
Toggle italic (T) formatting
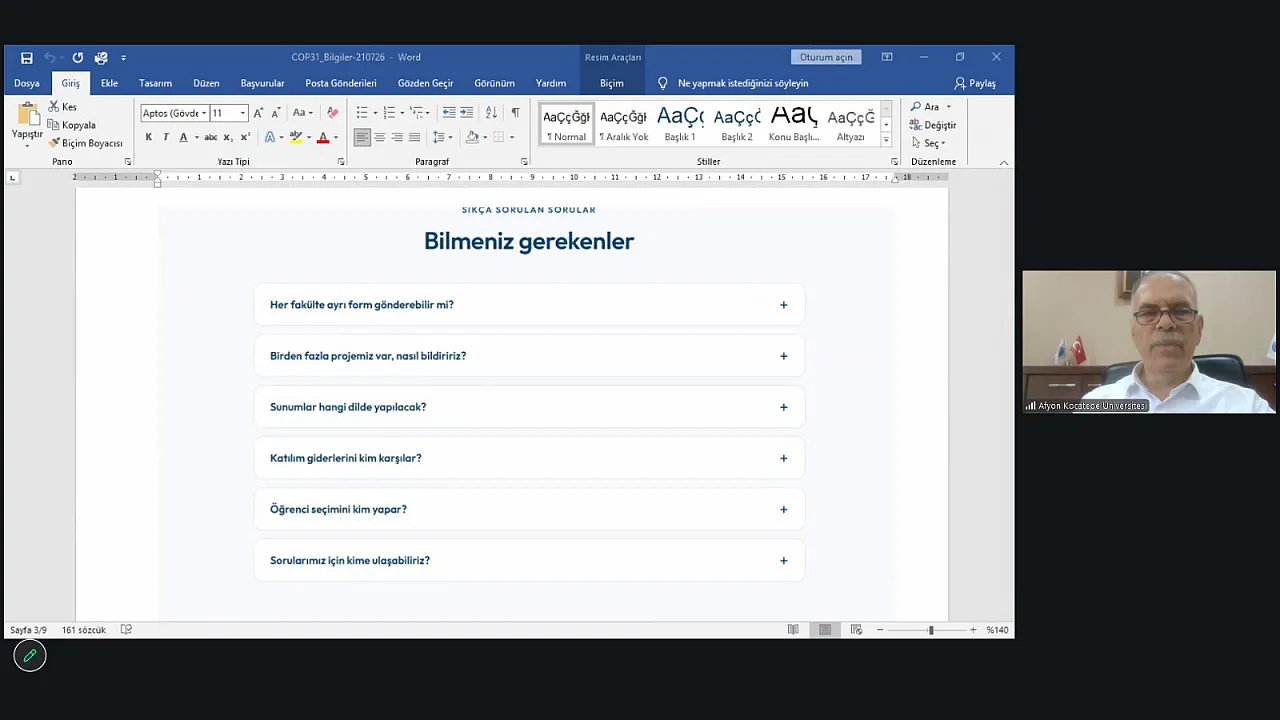(x=165, y=137)
